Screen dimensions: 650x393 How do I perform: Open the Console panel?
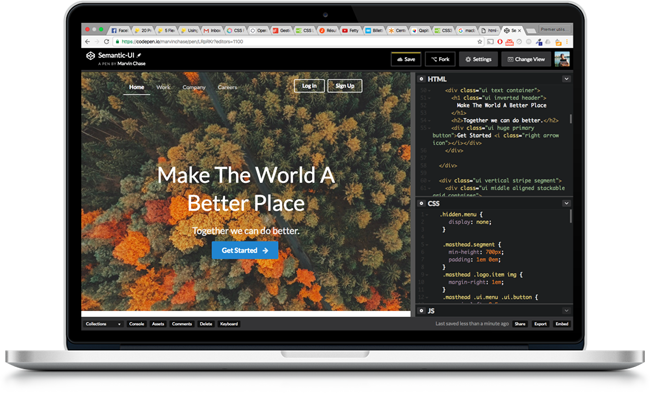(x=136, y=324)
